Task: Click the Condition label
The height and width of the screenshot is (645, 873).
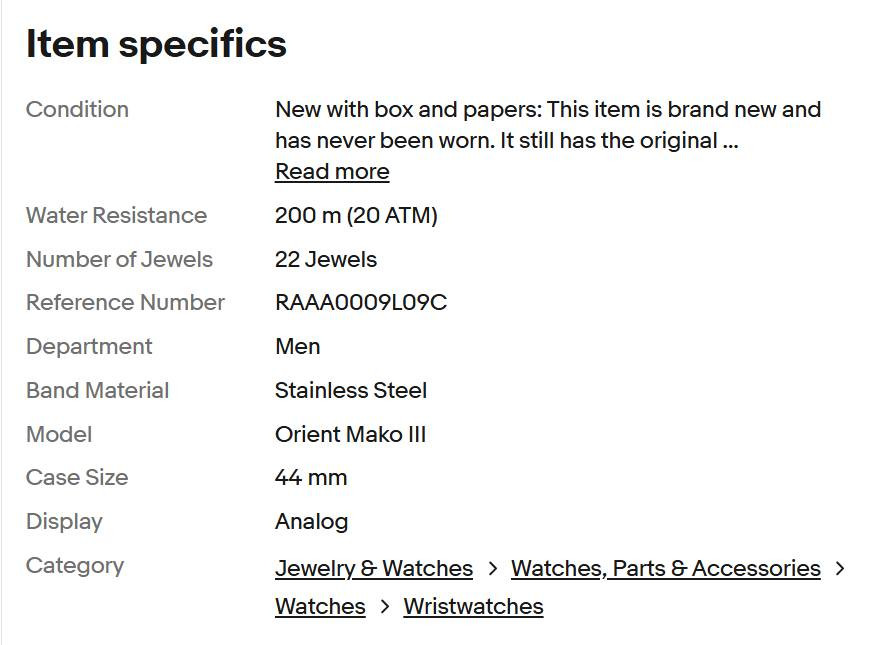Action: (77, 109)
